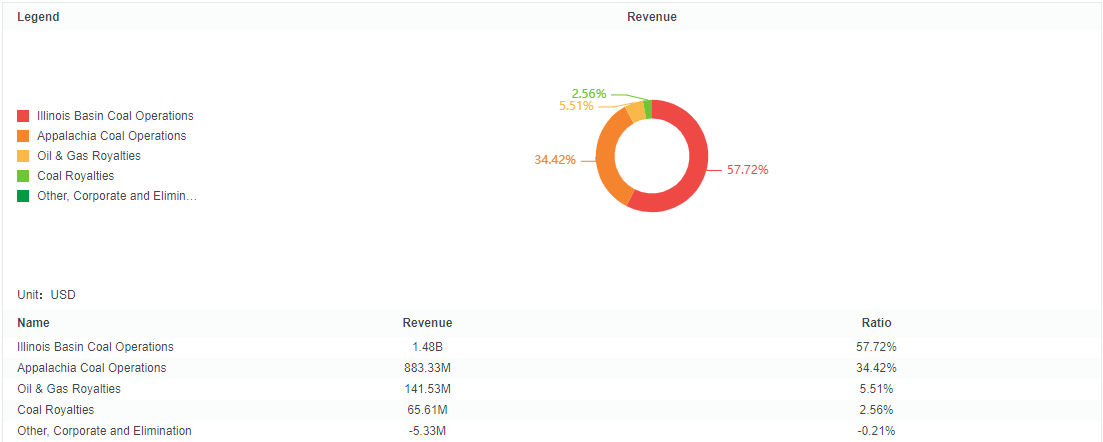Image resolution: width=1103 pixels, height=442 pixels.
Task: Click the Ratio column header
Action: tap(876, 323)
